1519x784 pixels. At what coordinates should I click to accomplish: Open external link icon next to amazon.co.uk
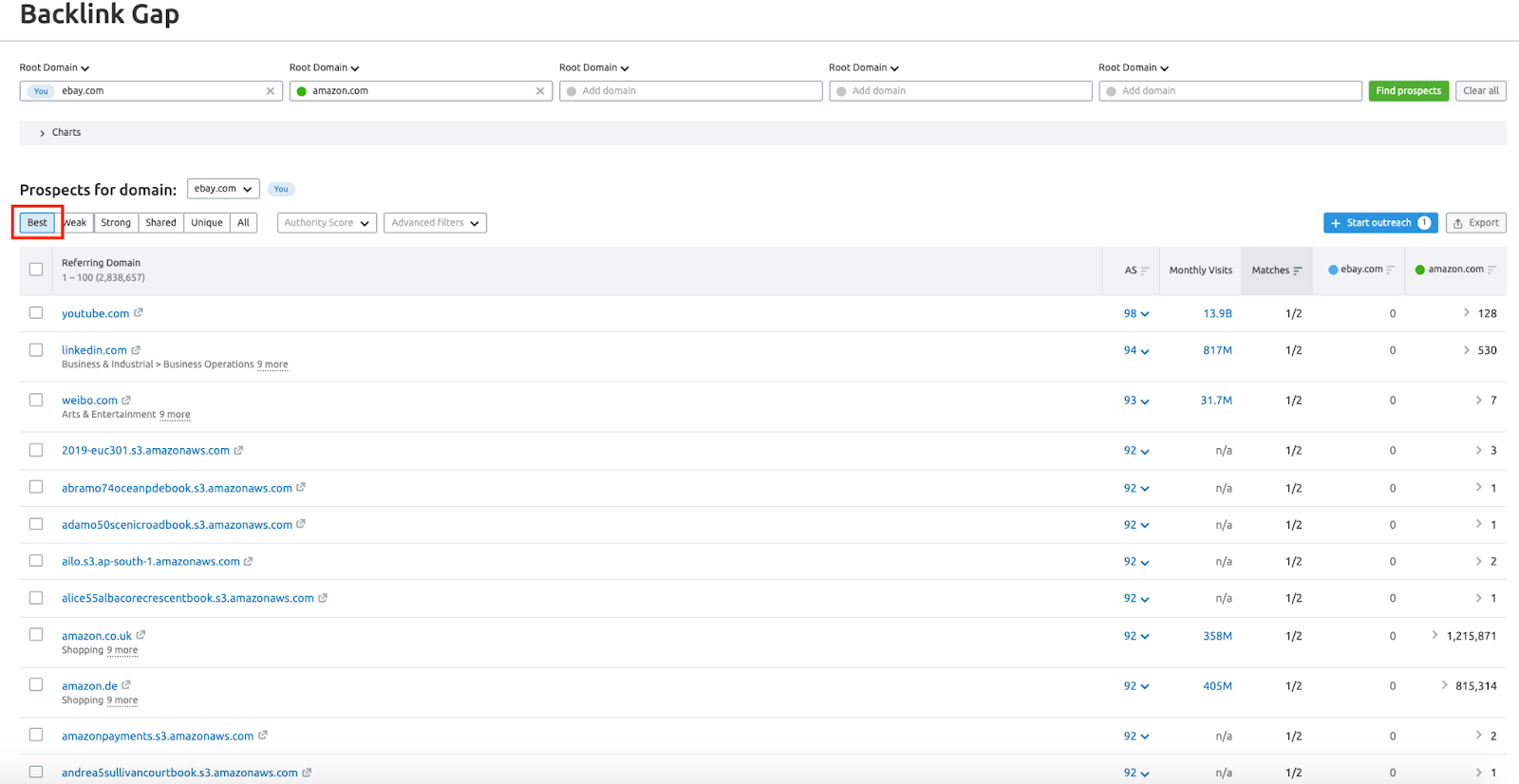click(141, 635)
